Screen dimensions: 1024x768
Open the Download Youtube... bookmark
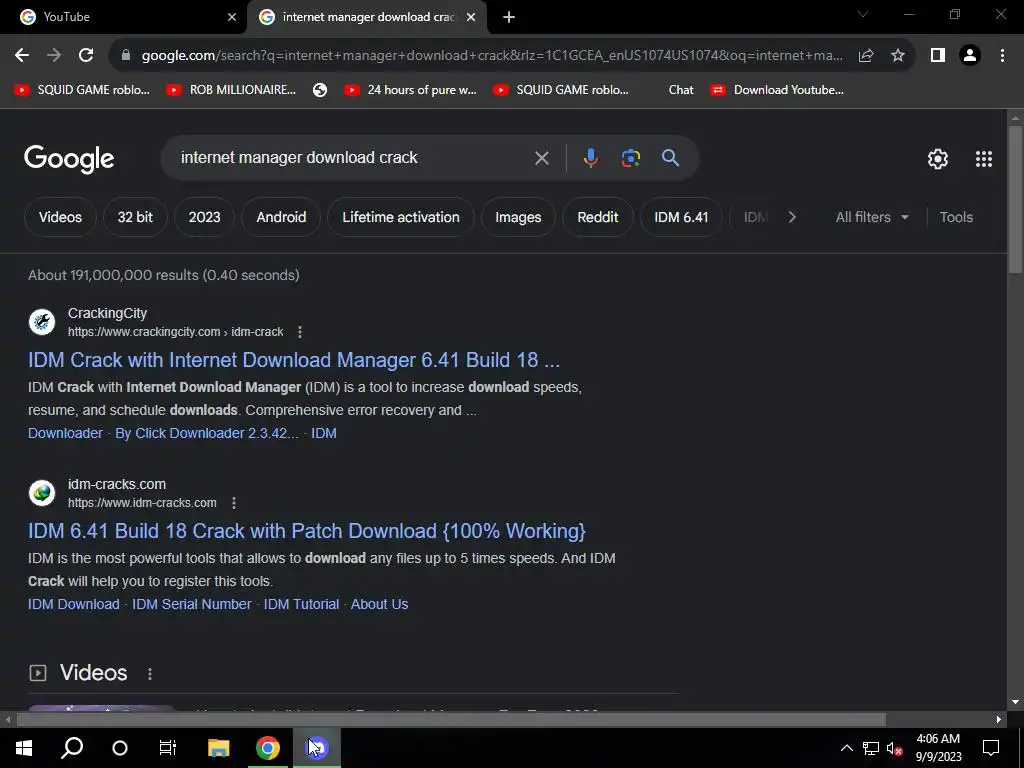click(778, 90)
